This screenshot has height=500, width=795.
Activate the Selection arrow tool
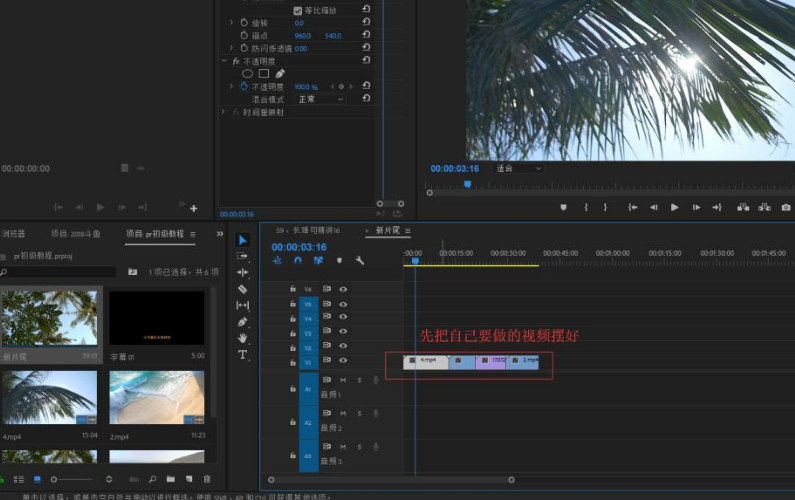click(x=242, y=240)
